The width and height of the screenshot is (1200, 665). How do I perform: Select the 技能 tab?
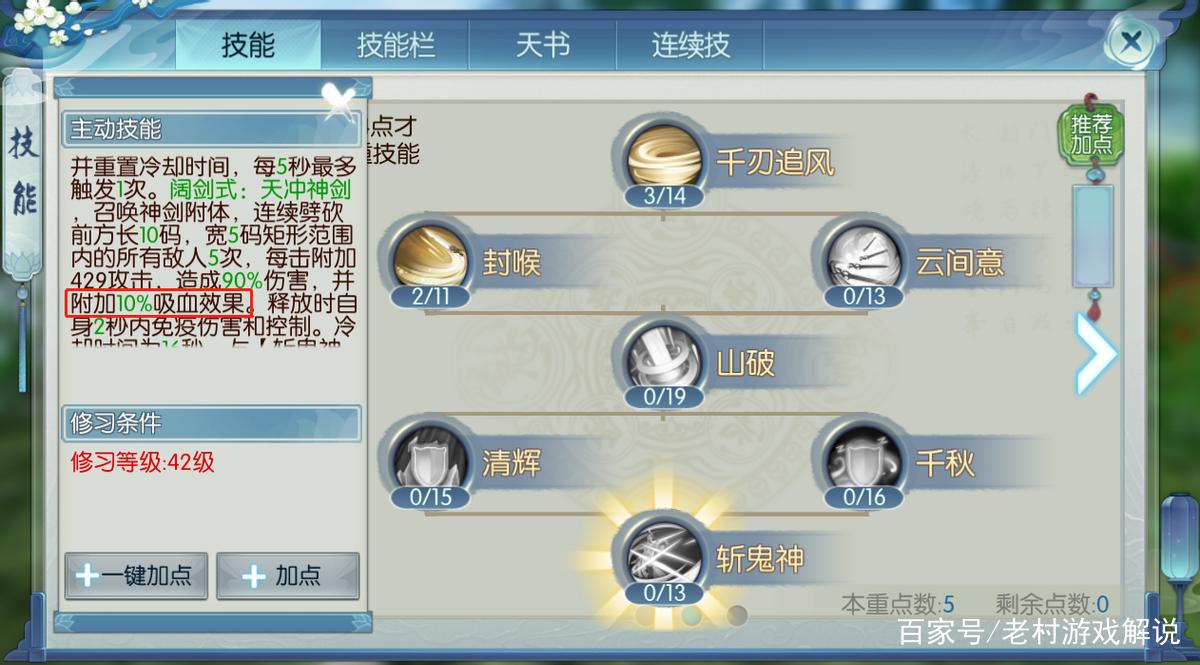tap(248, 45)
